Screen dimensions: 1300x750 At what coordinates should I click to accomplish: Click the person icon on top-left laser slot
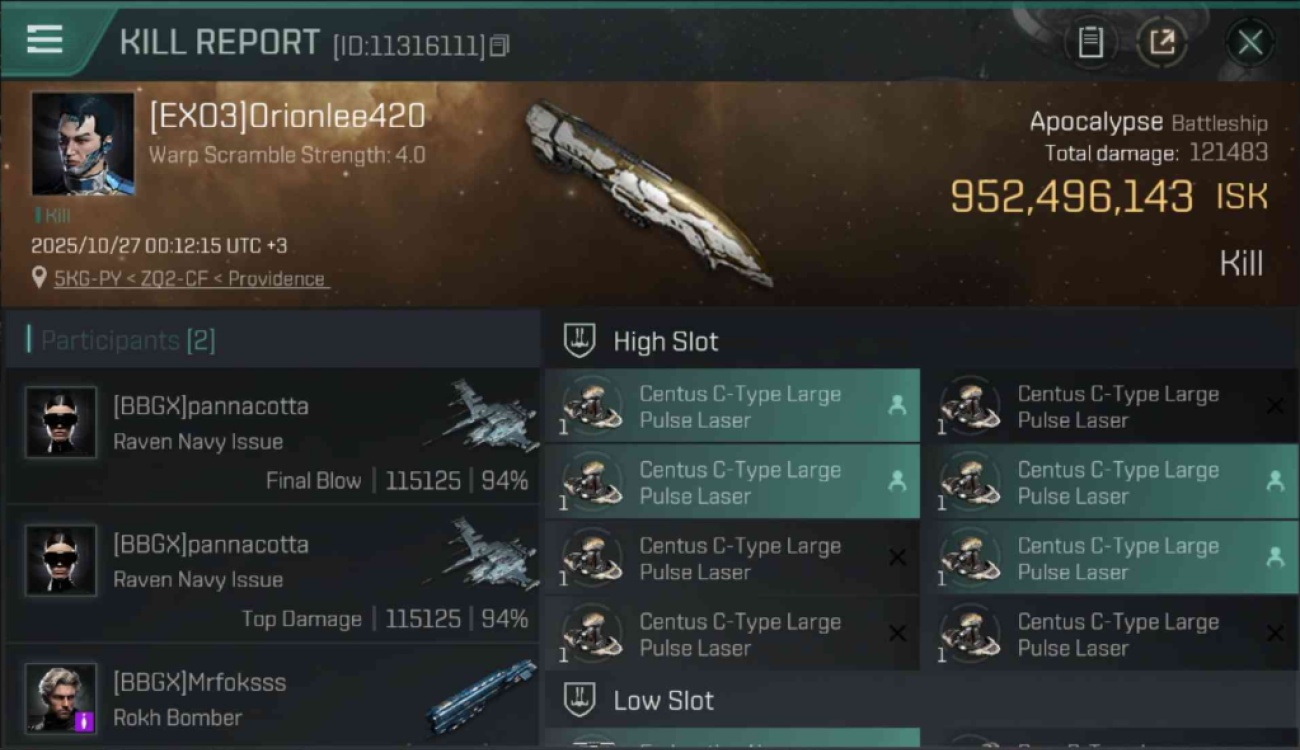click(x=897, y=405)
